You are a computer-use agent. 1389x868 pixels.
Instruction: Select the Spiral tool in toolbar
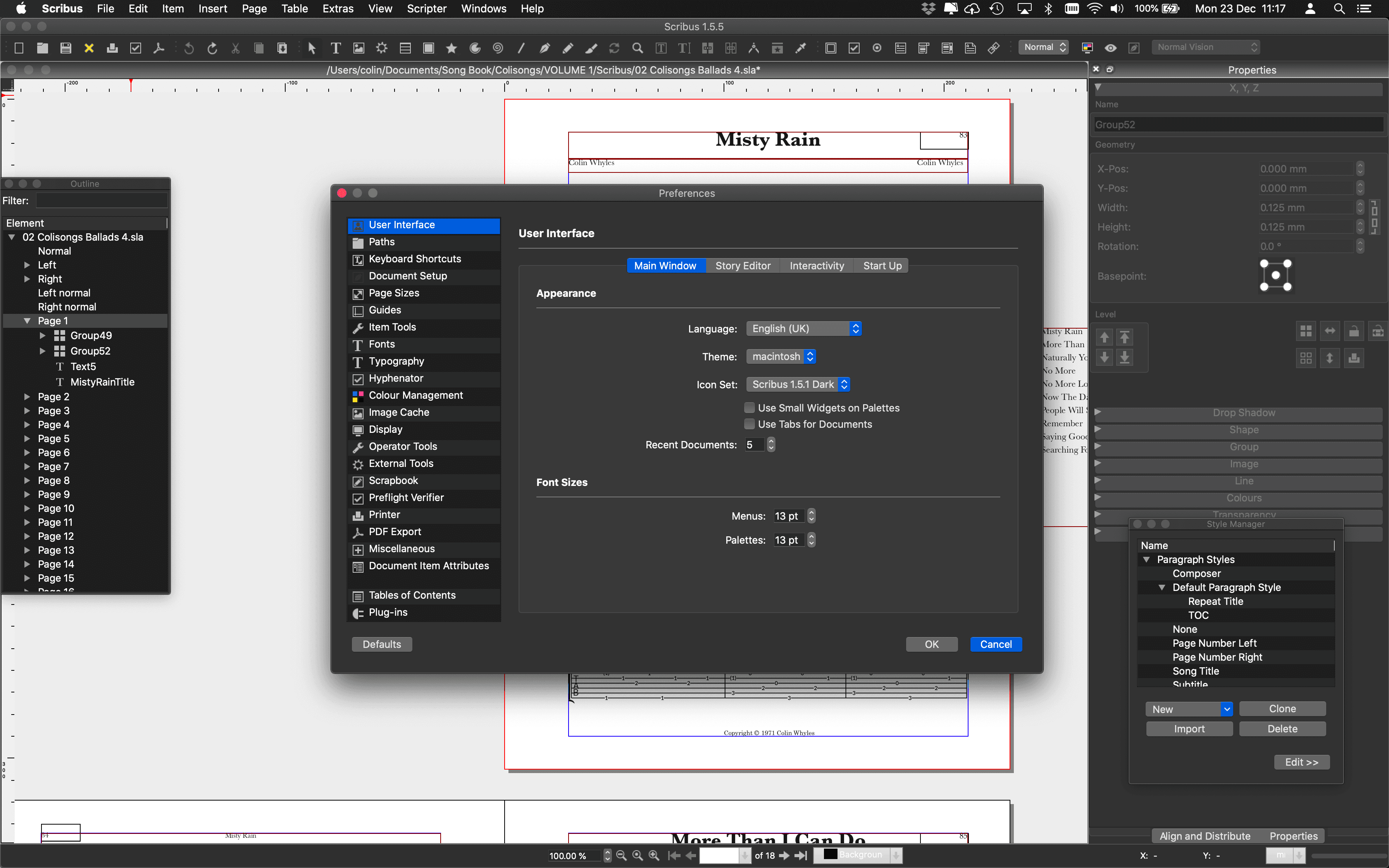point(498,48)
